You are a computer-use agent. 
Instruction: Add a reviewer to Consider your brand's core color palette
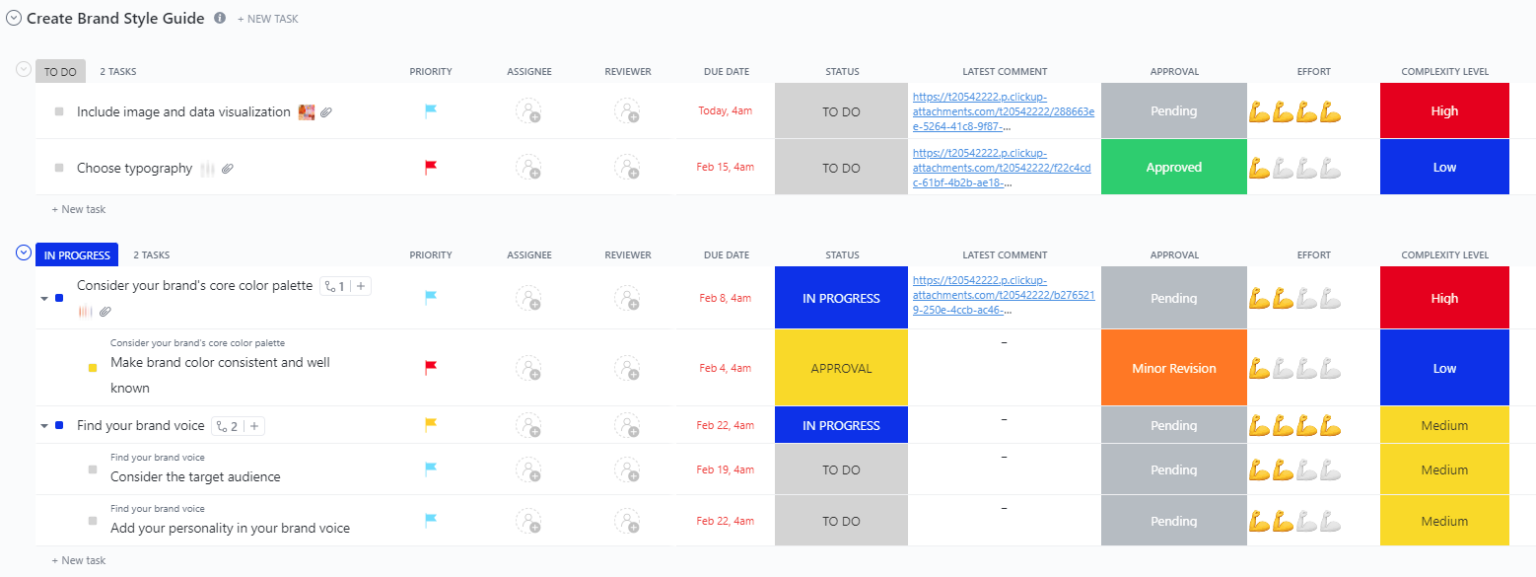[x=627, y=297]
